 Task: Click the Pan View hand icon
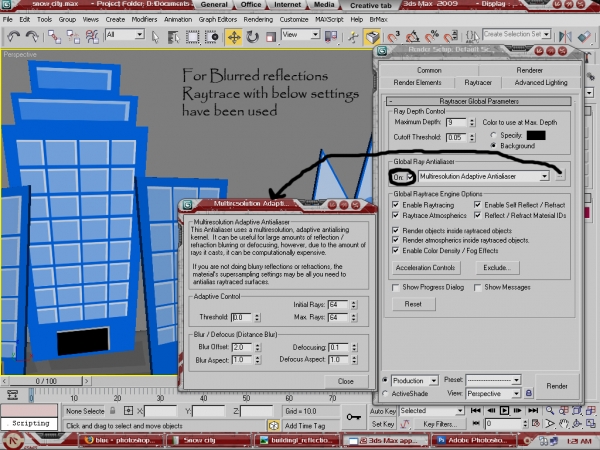point(563,424)
